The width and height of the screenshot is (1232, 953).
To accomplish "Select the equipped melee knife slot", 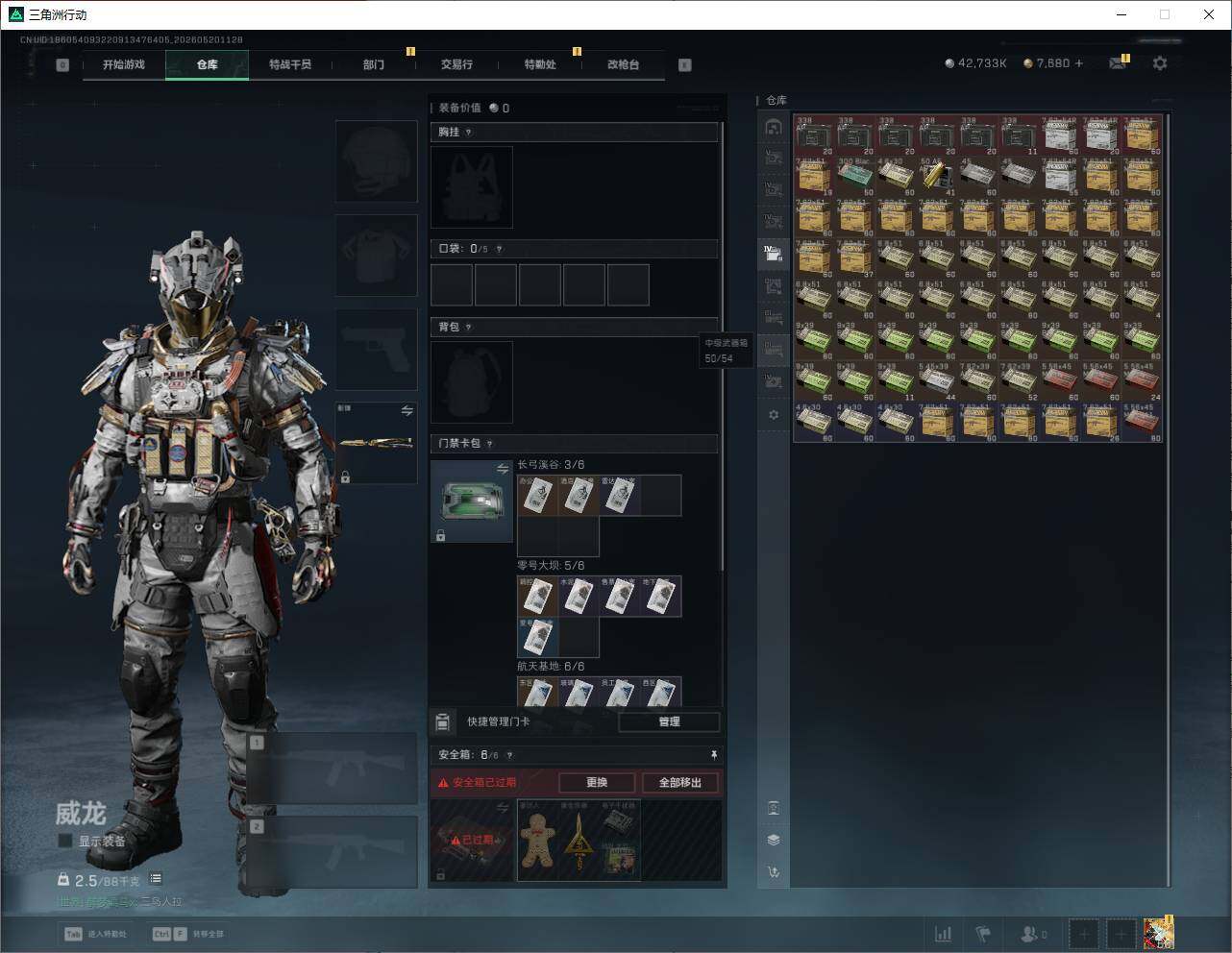I will coord(376,443).
